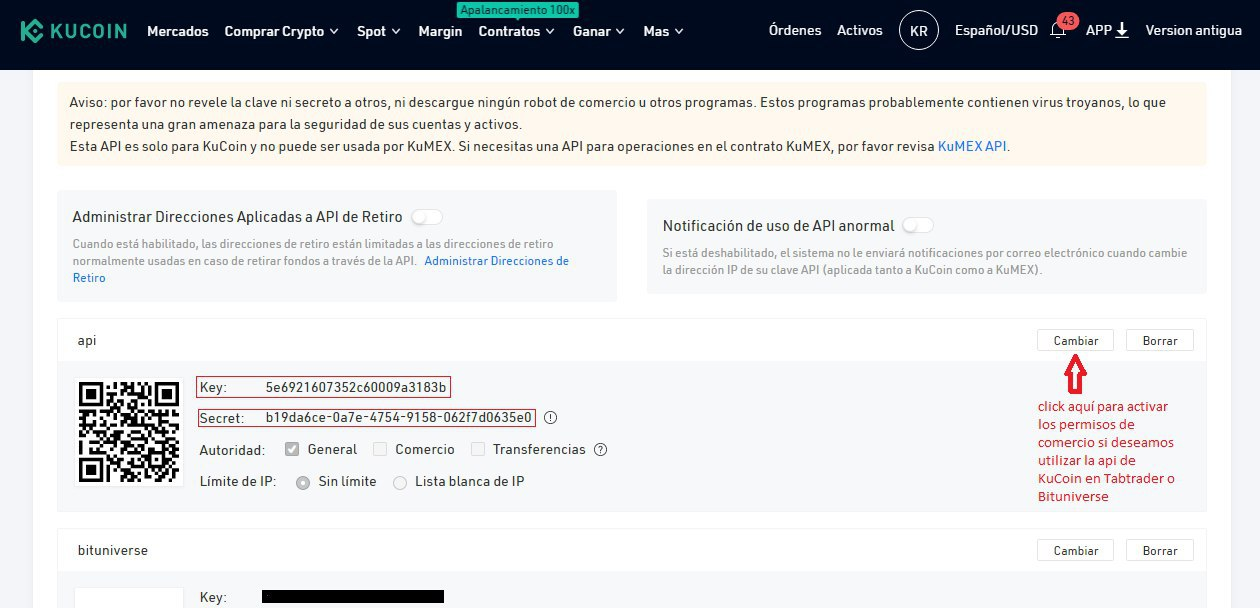The image size is (1260, 608).
Task: Open the Margin menu item
Action: (x=440, y=31)
